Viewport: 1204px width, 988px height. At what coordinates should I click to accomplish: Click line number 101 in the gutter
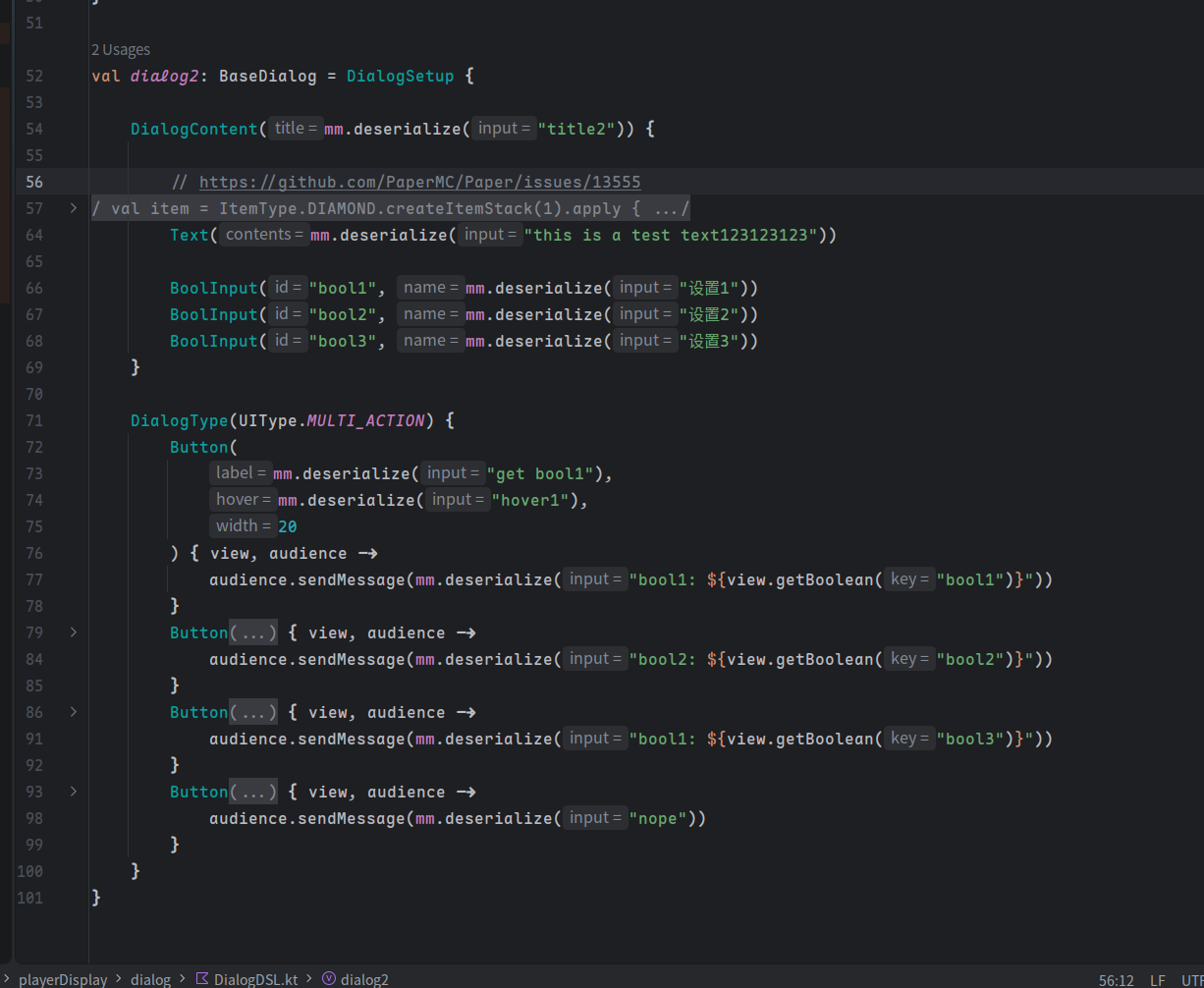tap(30, 897)
